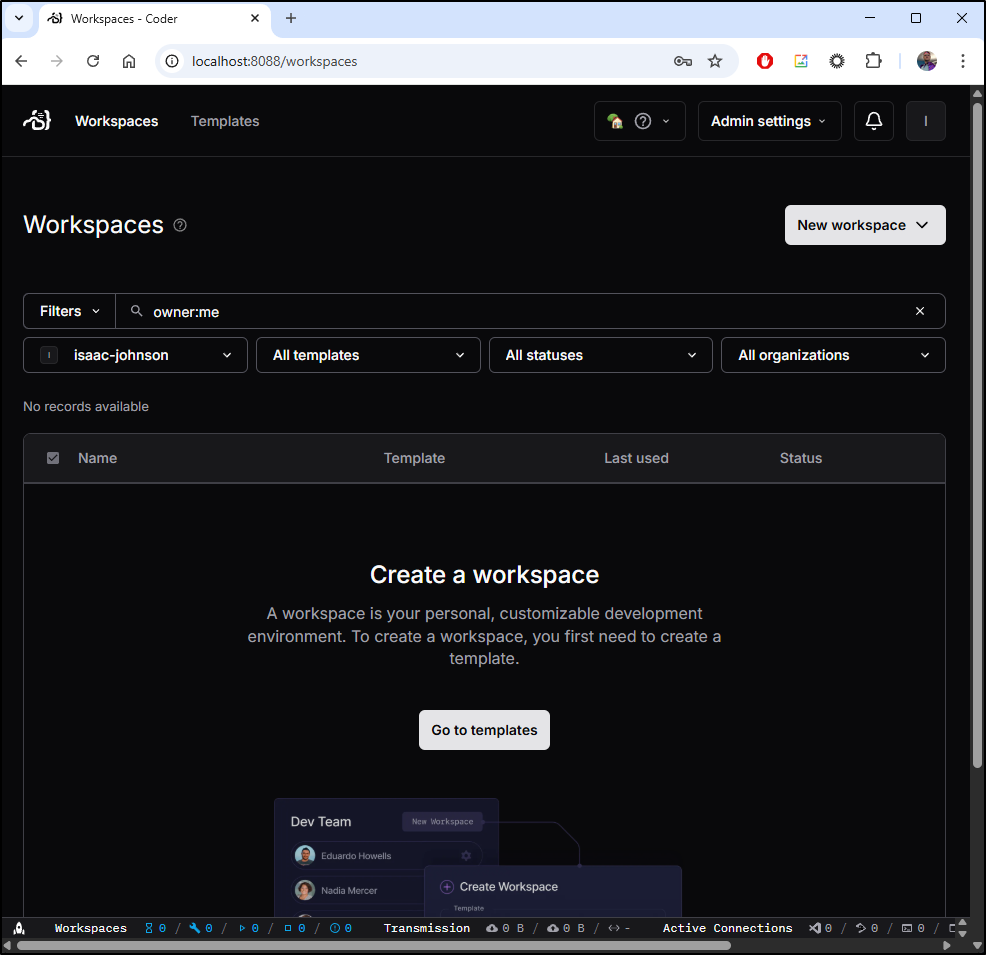This screenshot has width=986, height=955.
Task: Click the owner:me search field
Action: coord(530,311)
